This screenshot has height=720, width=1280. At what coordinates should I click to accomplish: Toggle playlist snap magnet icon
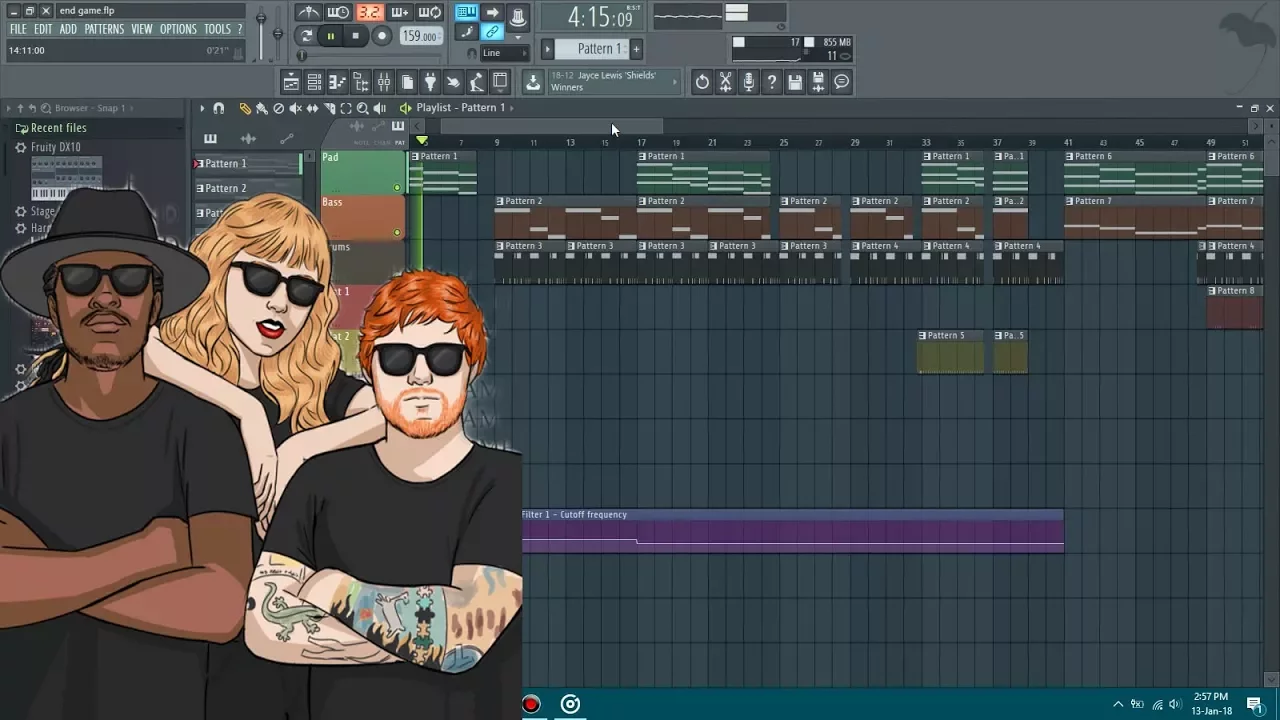[x=219, y=108]
